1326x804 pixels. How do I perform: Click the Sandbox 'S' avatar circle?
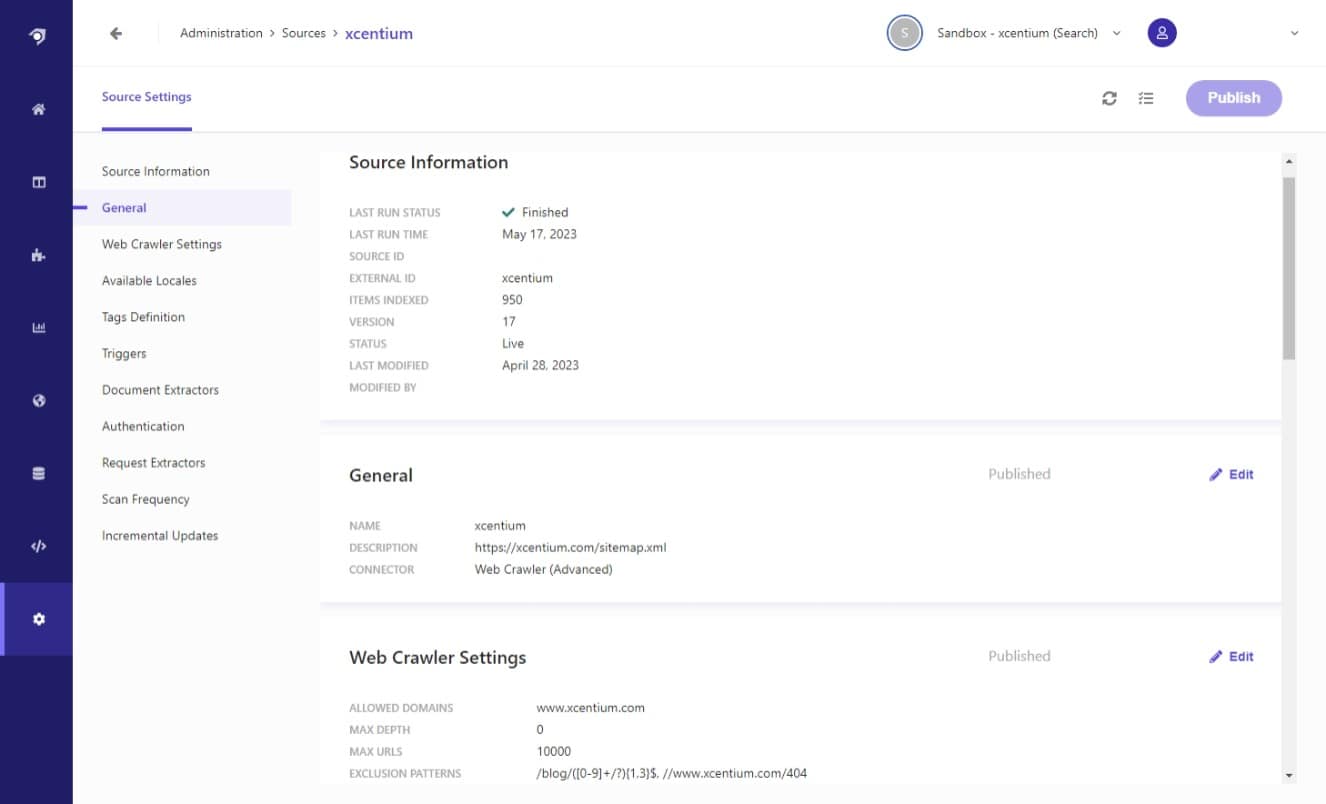click(904, 33)
